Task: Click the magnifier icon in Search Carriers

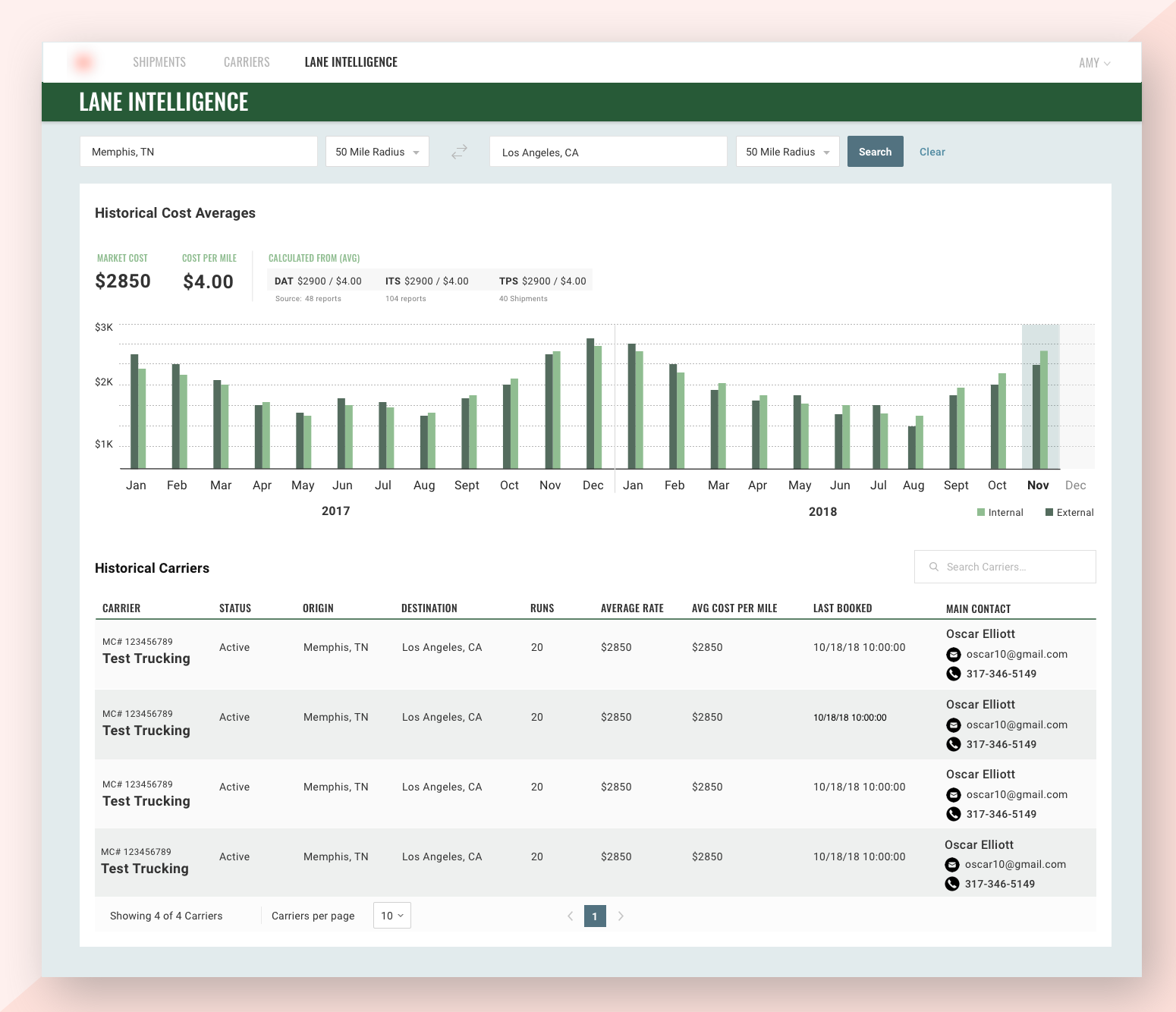Action: click(x=934, y=567)
